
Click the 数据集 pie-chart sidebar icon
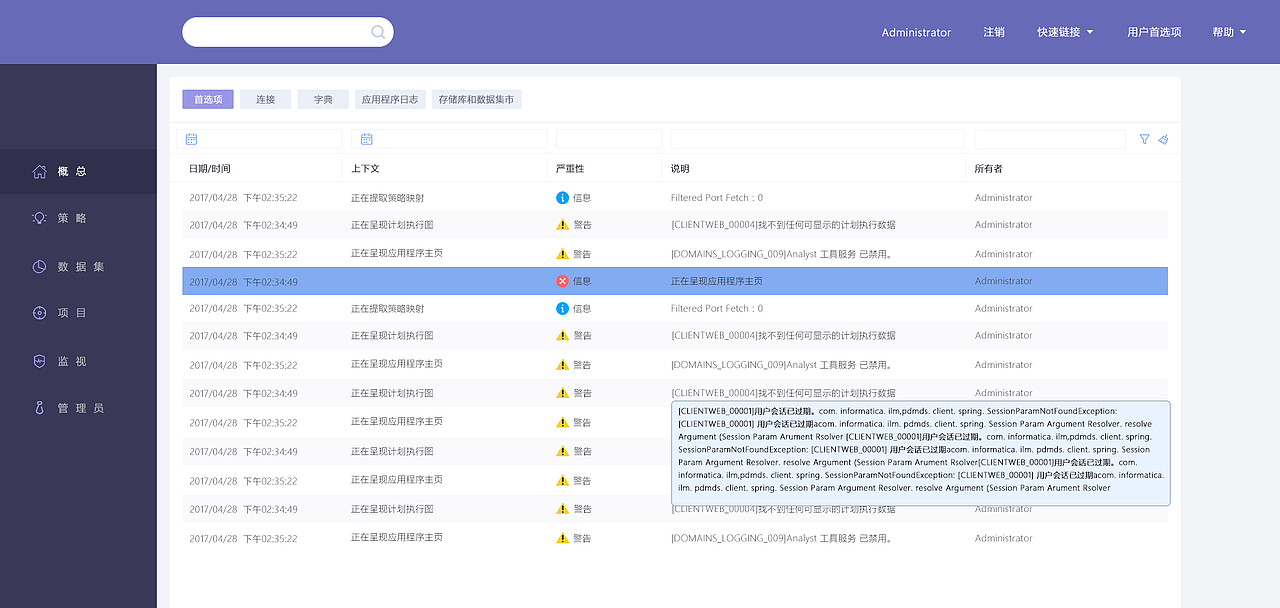(39, 266)
